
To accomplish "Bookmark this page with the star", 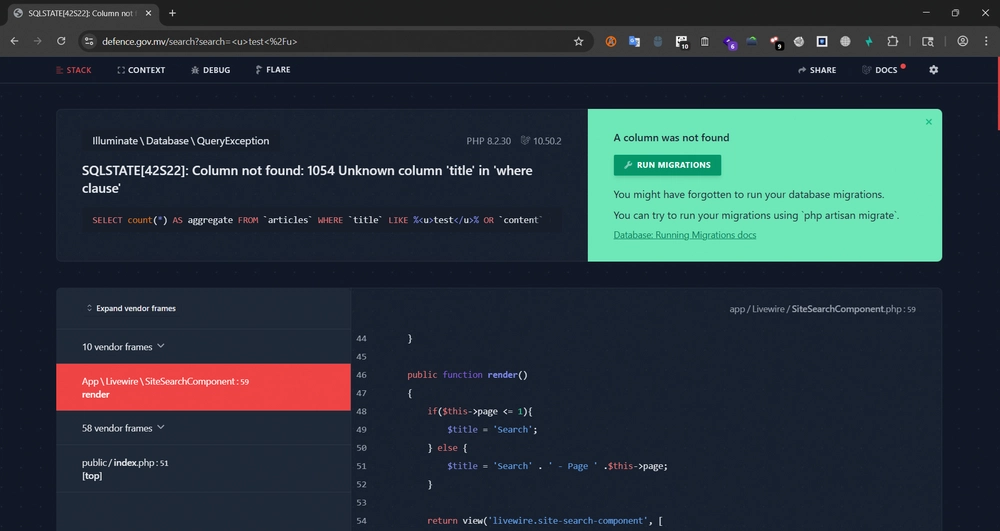I will 578,41.
